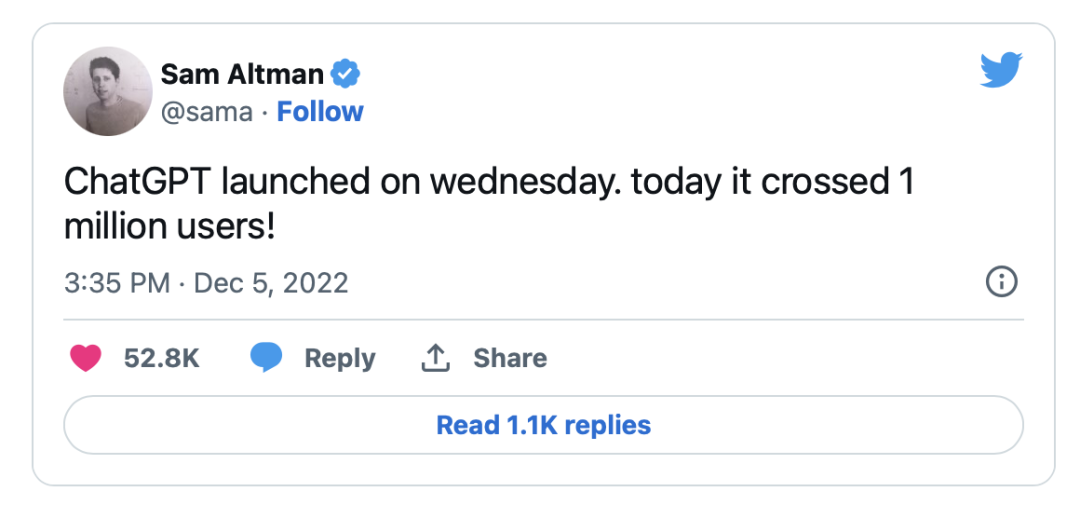Click the divider line above the likes row
The height and width of the screenshot is (505, 1080).
click(x=543, y=320)
